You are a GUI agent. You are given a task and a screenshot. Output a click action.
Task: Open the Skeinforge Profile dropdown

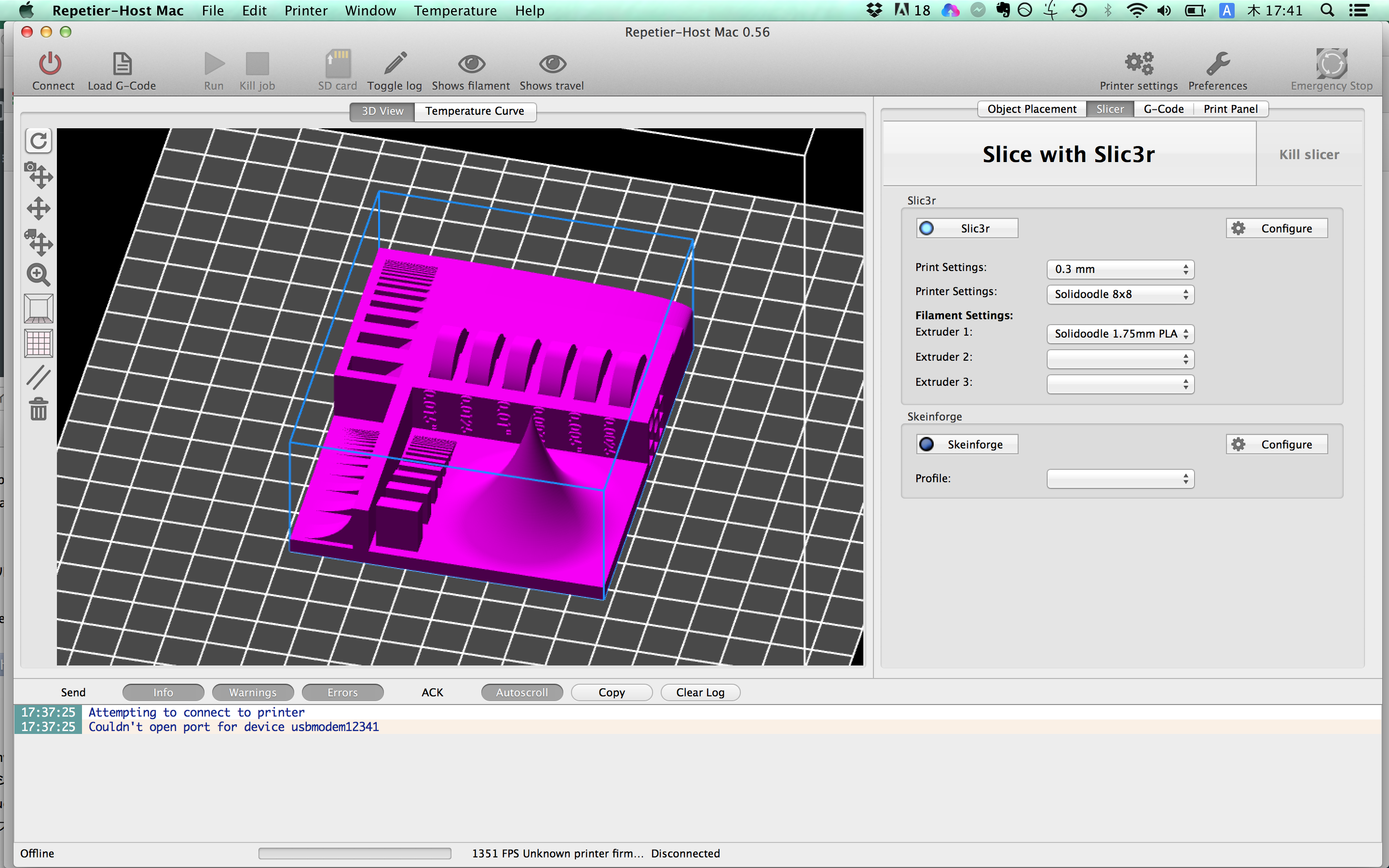pos(1120,479)
